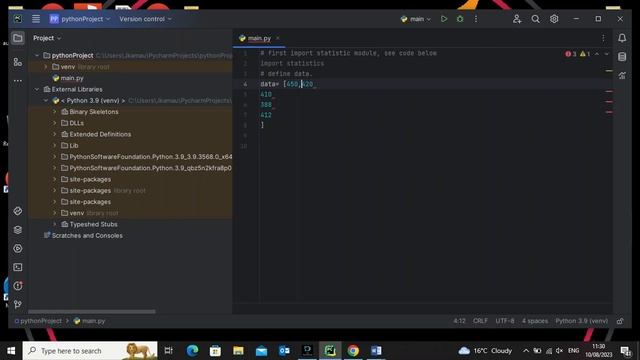Run the main configuration
640x360 pixels.
click(444, 19)
